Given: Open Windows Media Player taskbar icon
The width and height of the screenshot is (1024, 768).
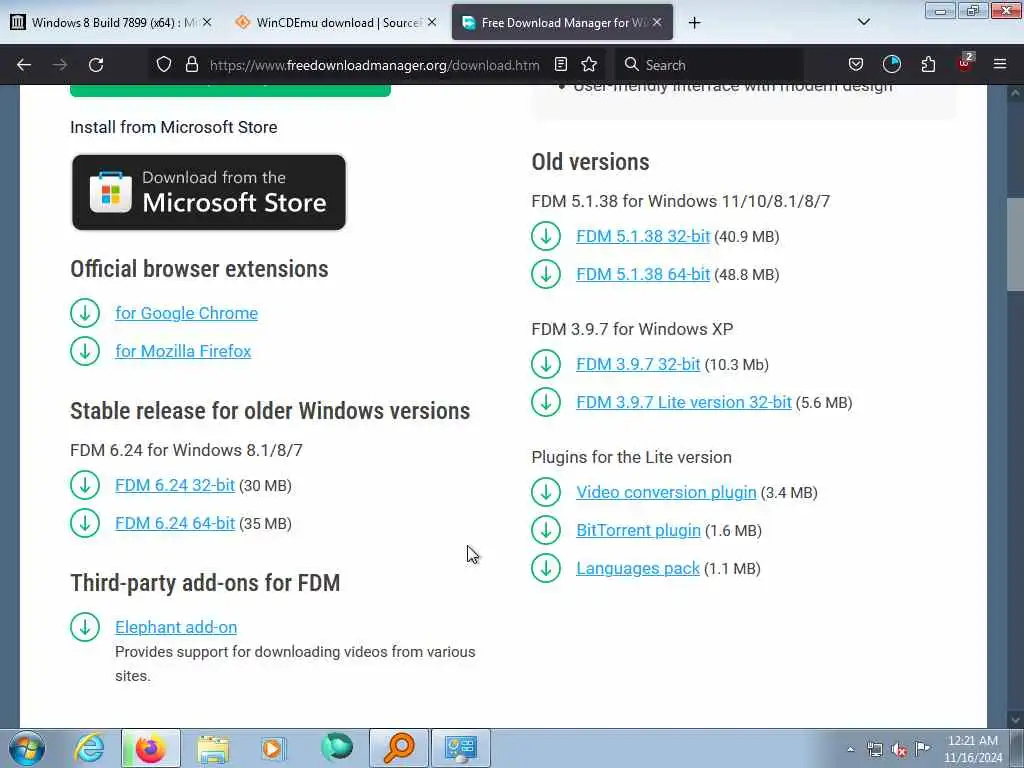Looking at the screenshot, I should coord(273,748).
